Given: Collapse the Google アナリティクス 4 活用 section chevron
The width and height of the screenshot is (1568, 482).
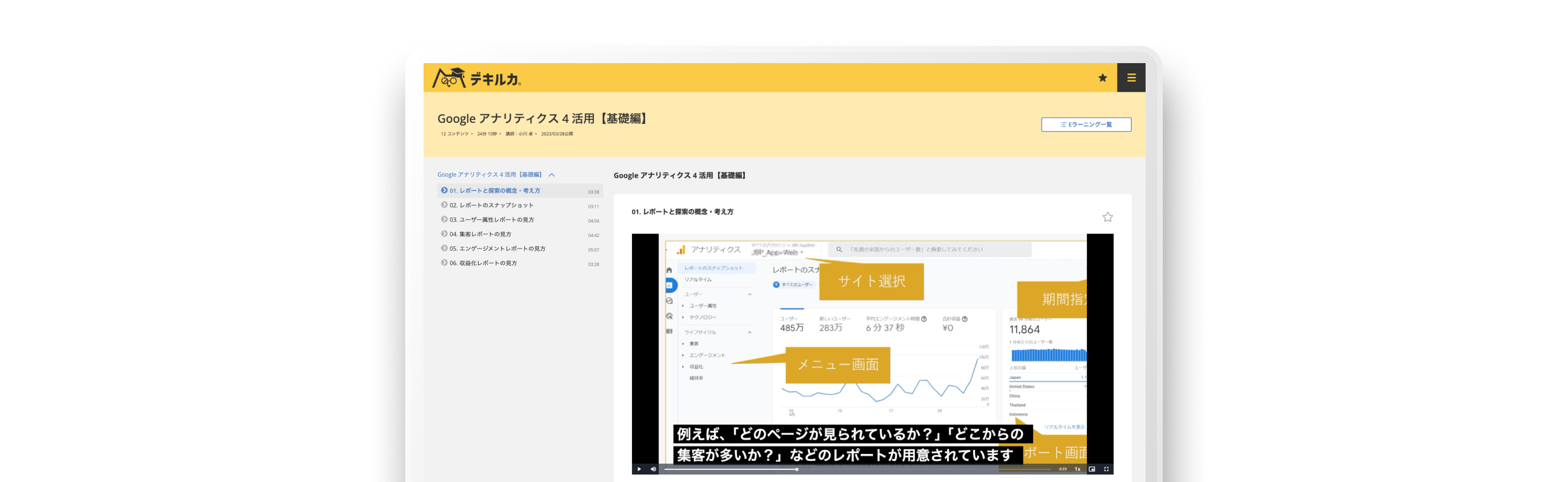Looking at the screenshot, I should pyautogui.click(x=552, y=175).
